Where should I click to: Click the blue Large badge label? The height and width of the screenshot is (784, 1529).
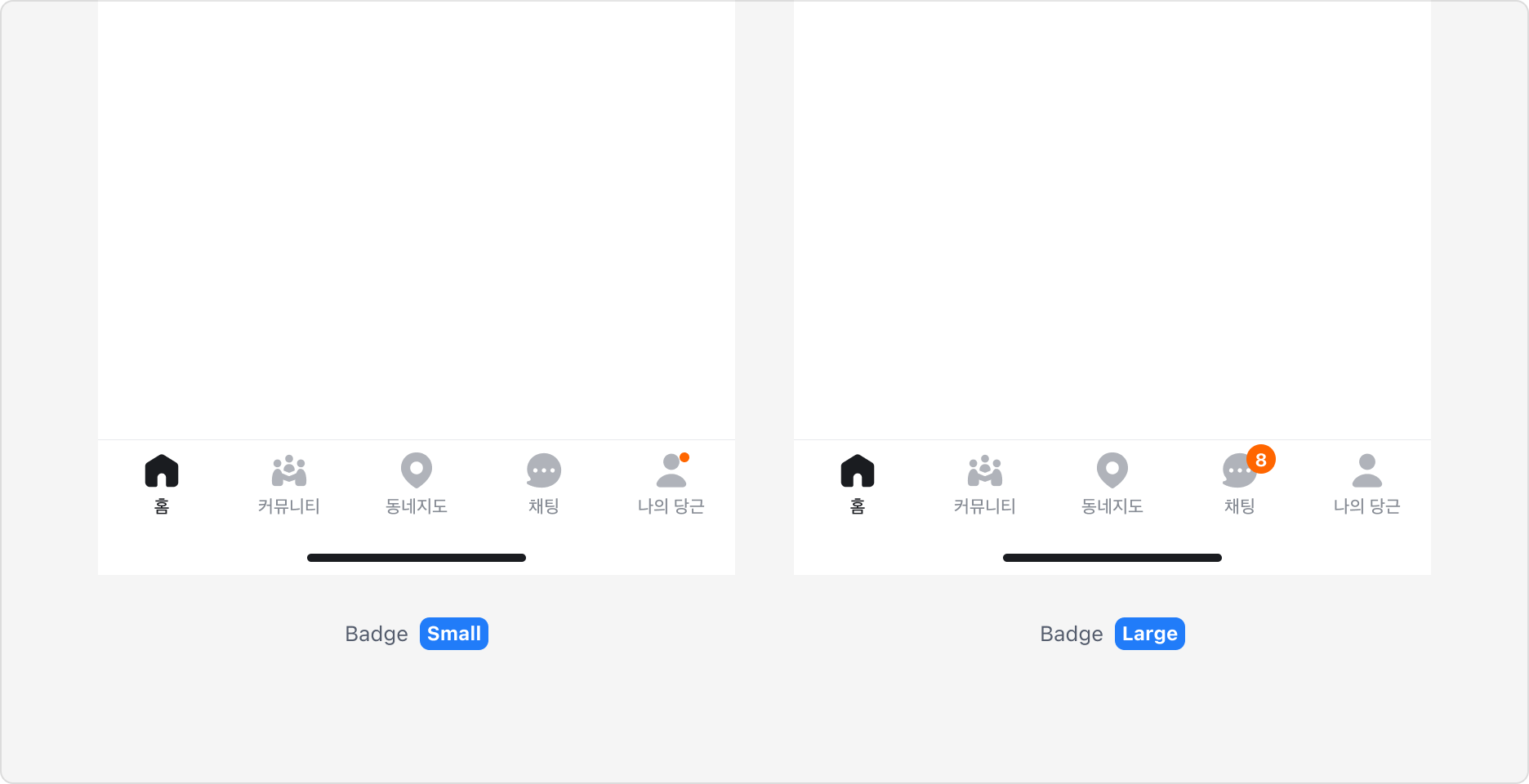[1150, 634]
